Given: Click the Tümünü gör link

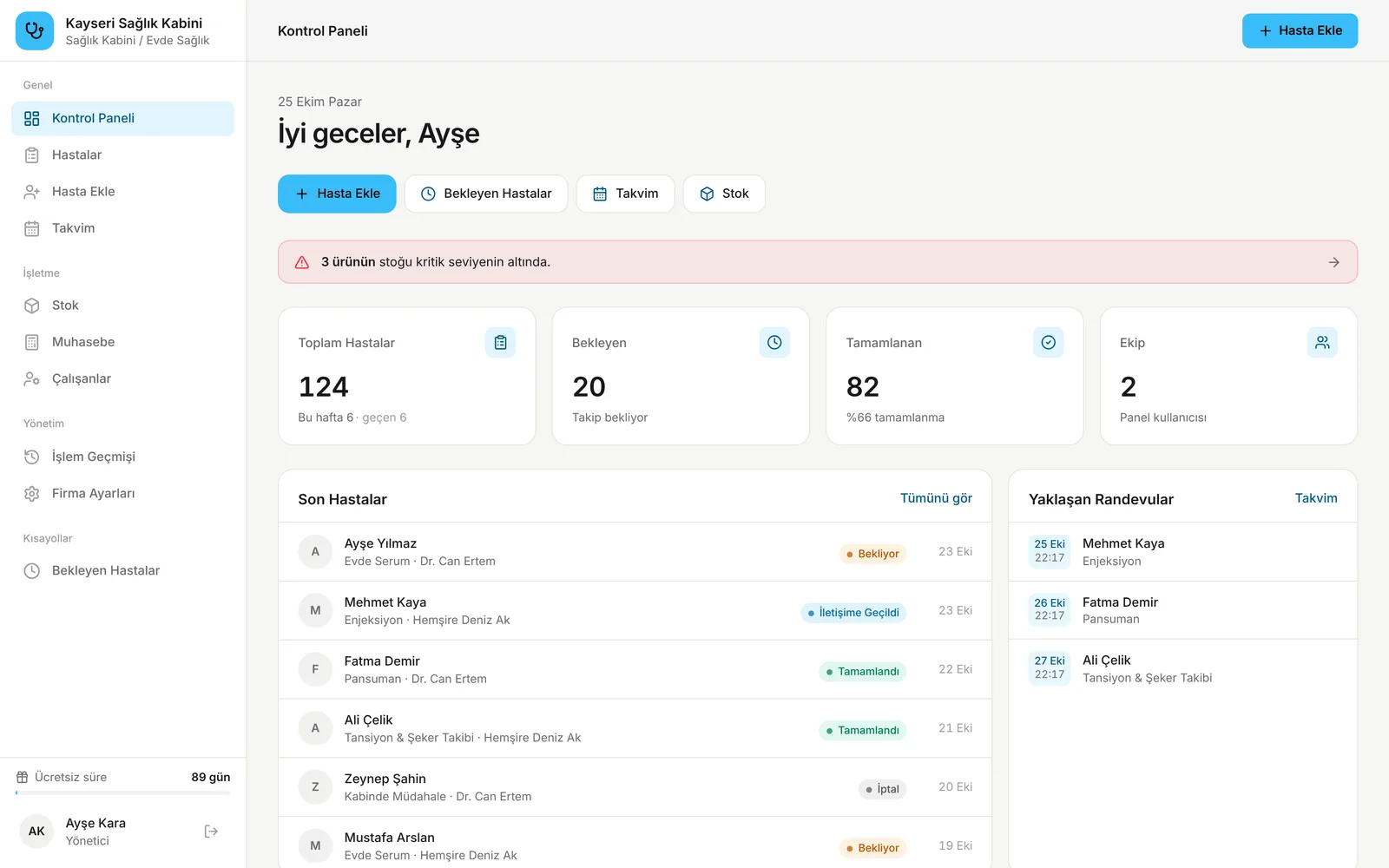Looking at the screenshot, I should 936,498.
